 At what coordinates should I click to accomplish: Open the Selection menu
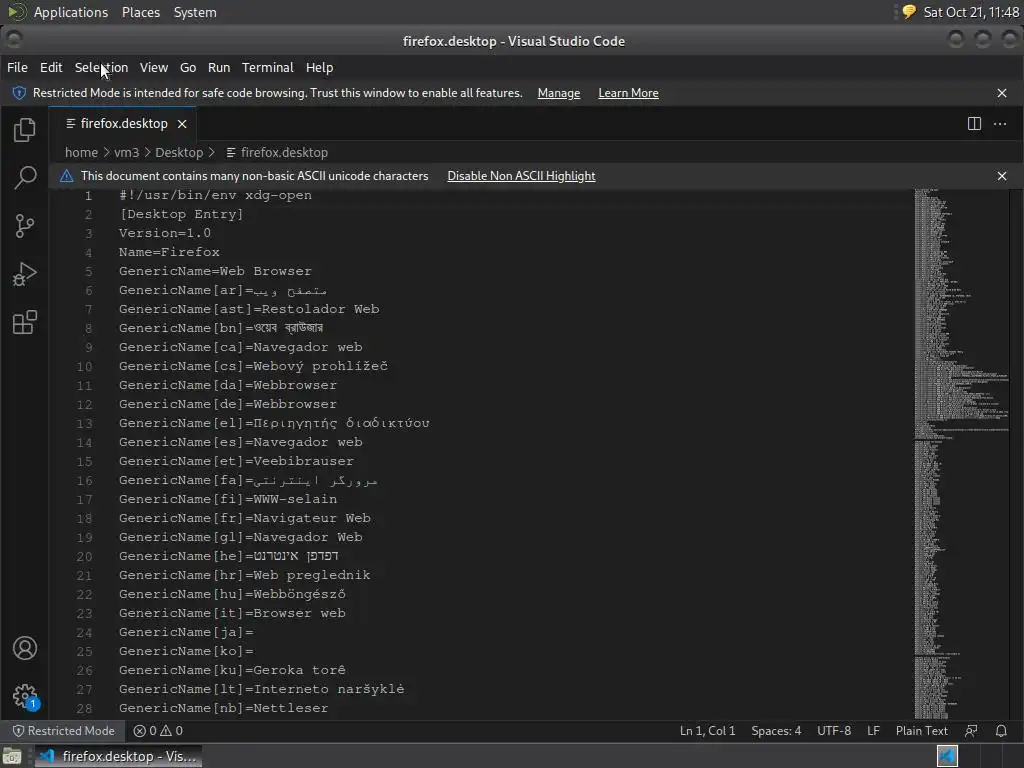pyautogui.click(x=101, y=67)
